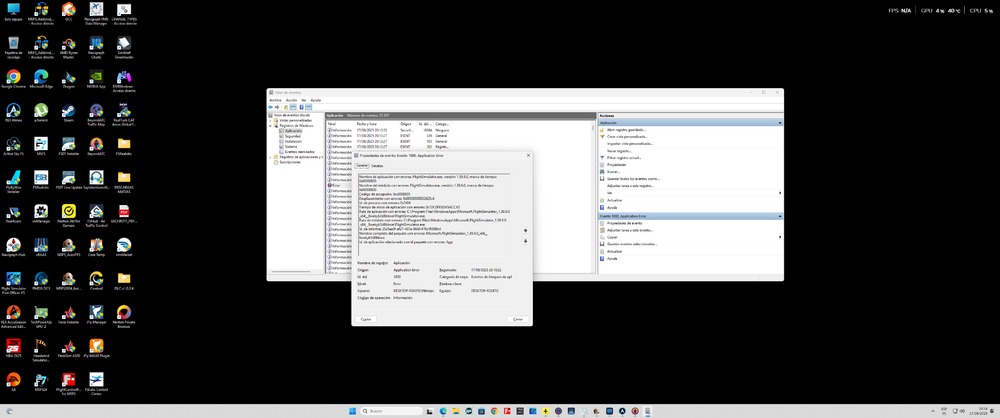Open Microsoft Edge desktop shortcut
This screenshot has width=1000, height=418.
pos(41,78)
